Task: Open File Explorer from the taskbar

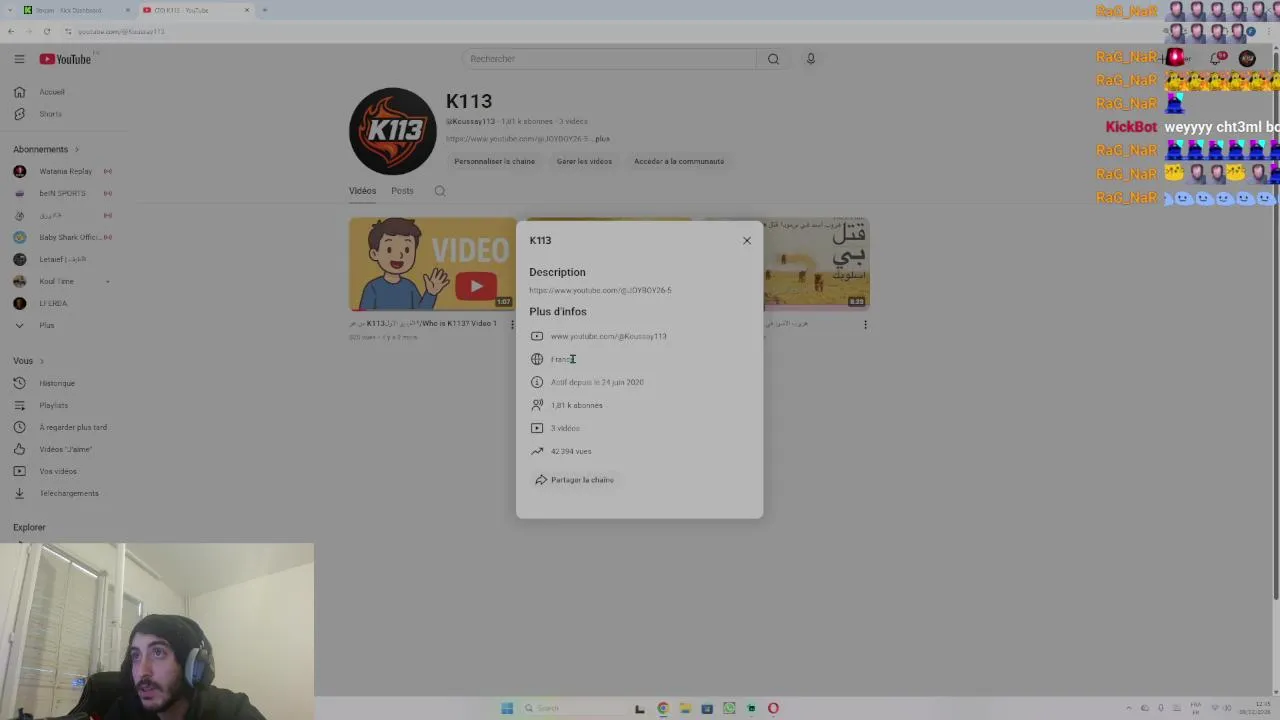Action: pyautogui.click(x=685, y=708)
